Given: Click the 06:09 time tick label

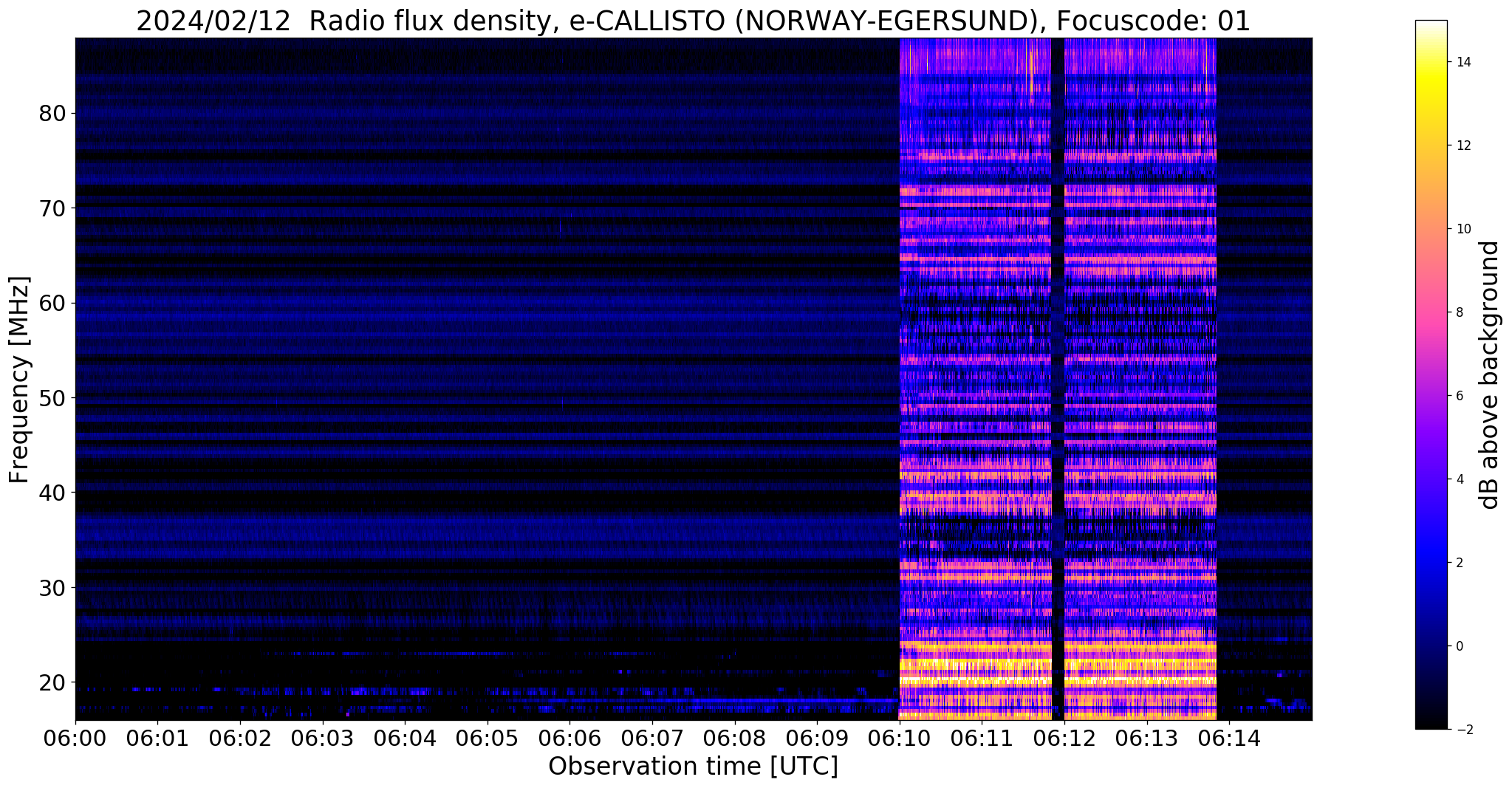Looking at the screenshot, I should (817, 737).
